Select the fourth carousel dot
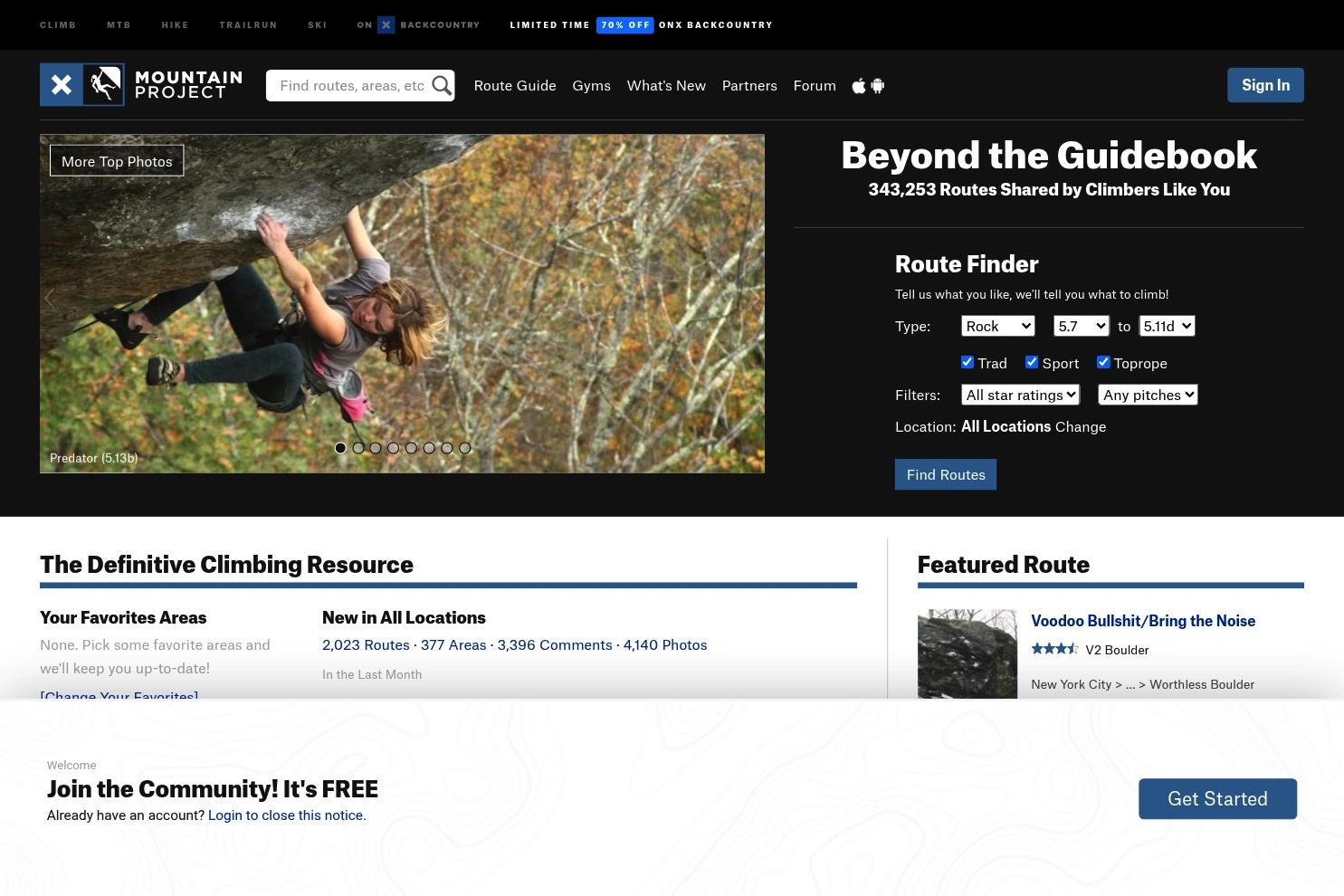Viewport: 1344px width, 896px height. point(394,448)
